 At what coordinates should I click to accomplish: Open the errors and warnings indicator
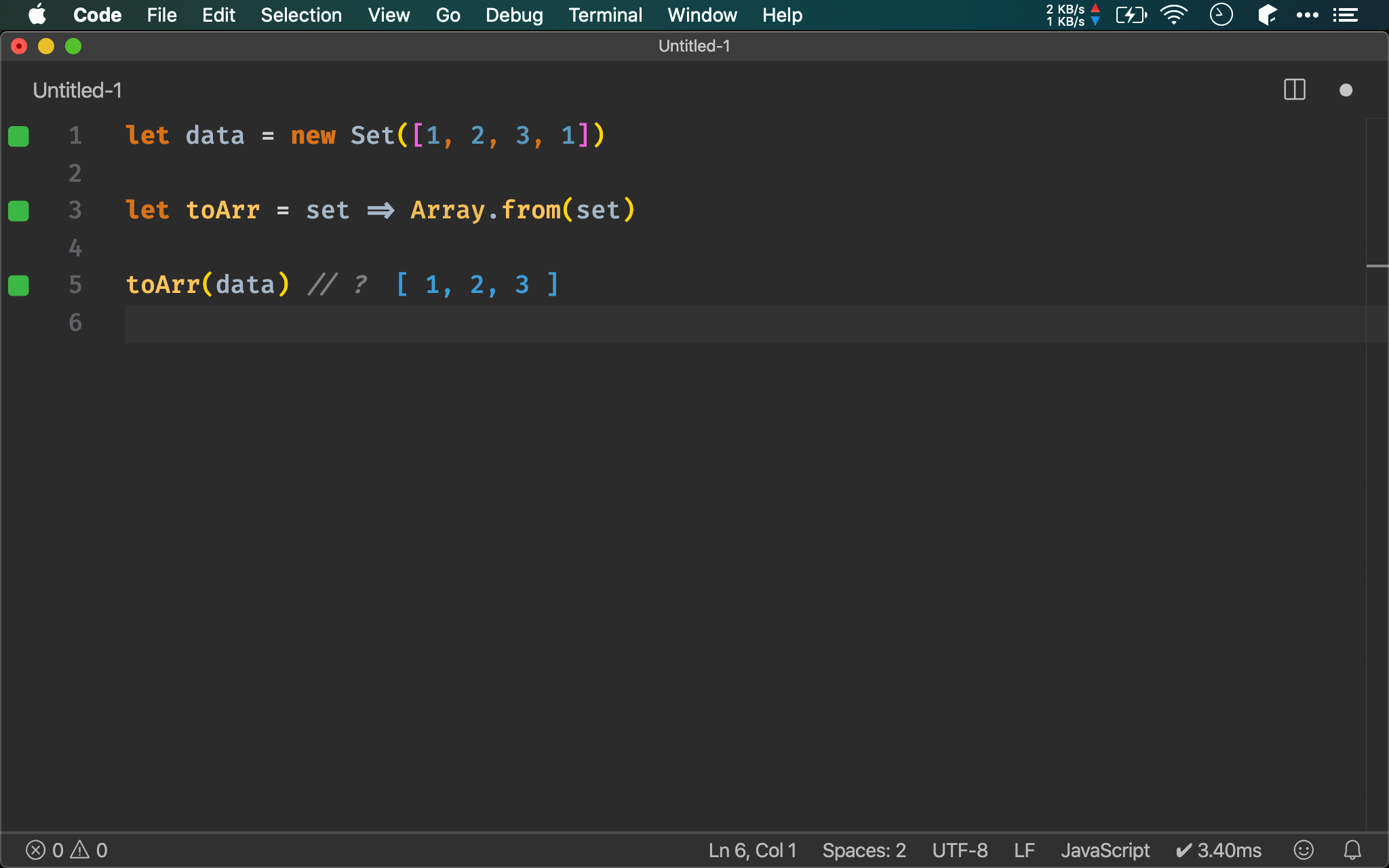click(x=66, y=850)
